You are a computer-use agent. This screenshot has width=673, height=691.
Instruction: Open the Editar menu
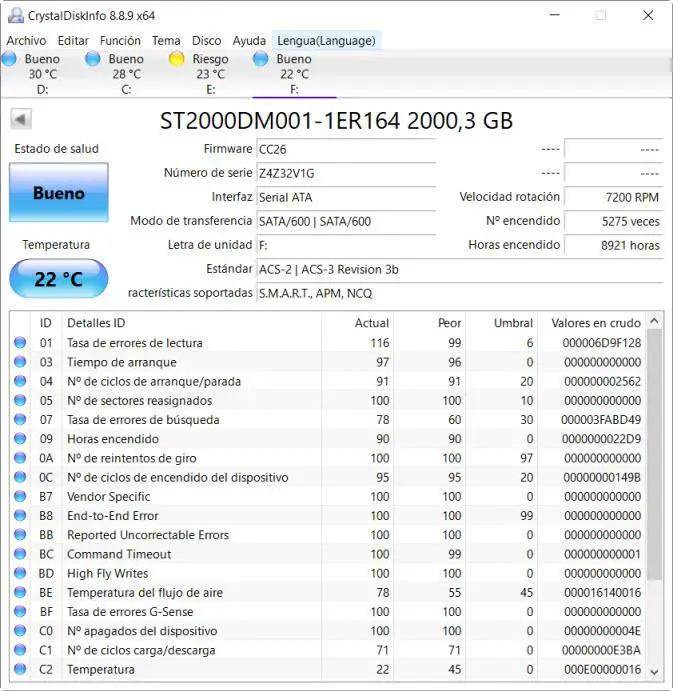coord(73,41)
